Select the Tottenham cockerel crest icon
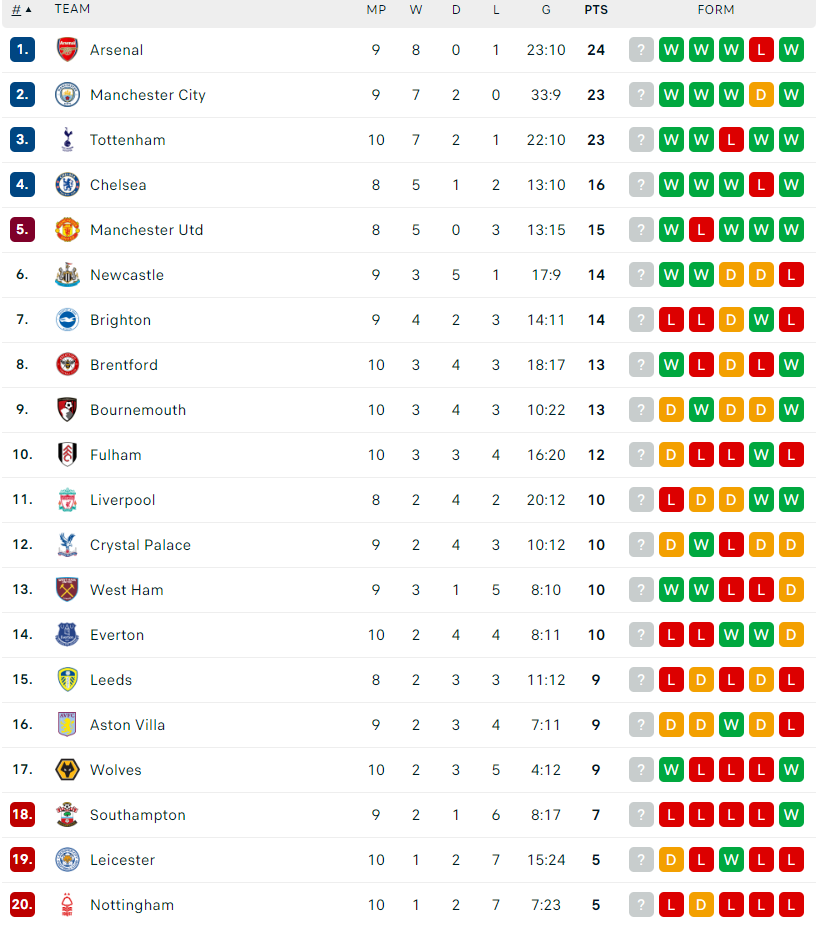 [67, 140]
